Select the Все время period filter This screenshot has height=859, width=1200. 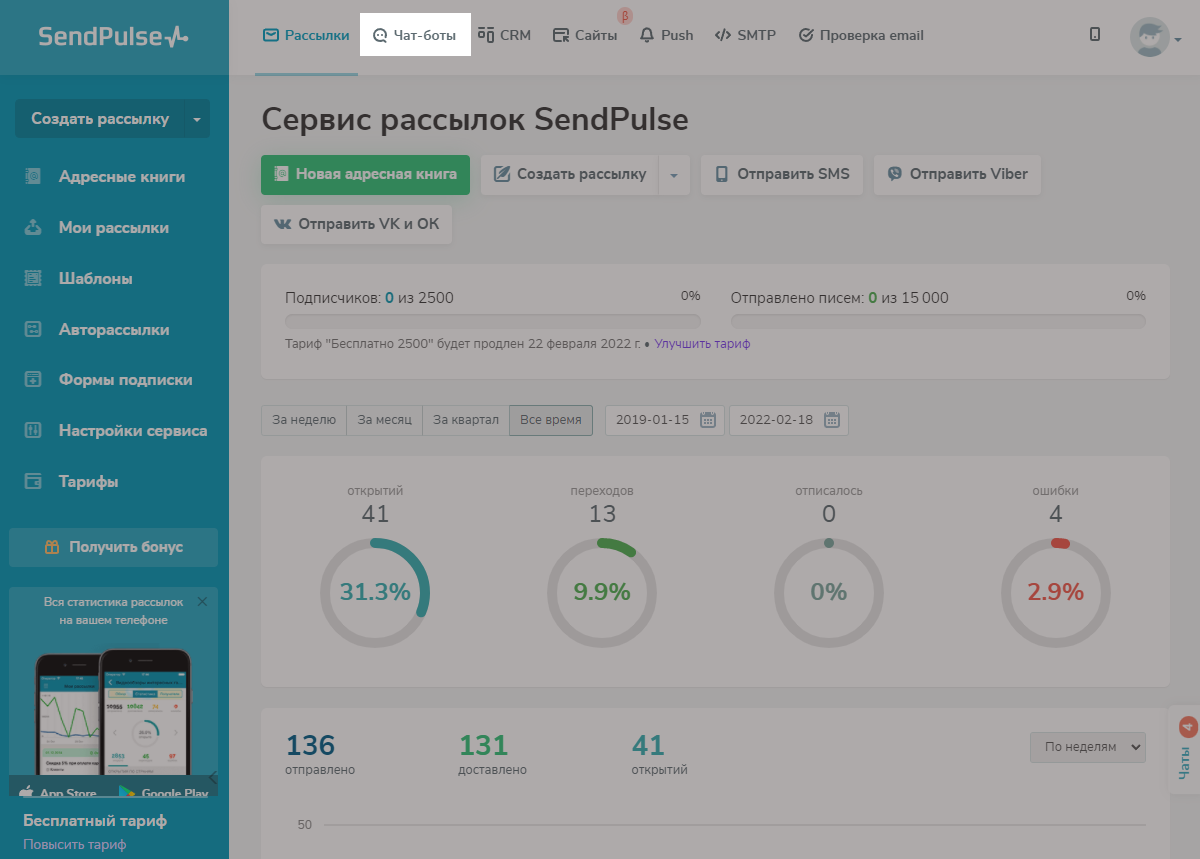click(551, 420)
